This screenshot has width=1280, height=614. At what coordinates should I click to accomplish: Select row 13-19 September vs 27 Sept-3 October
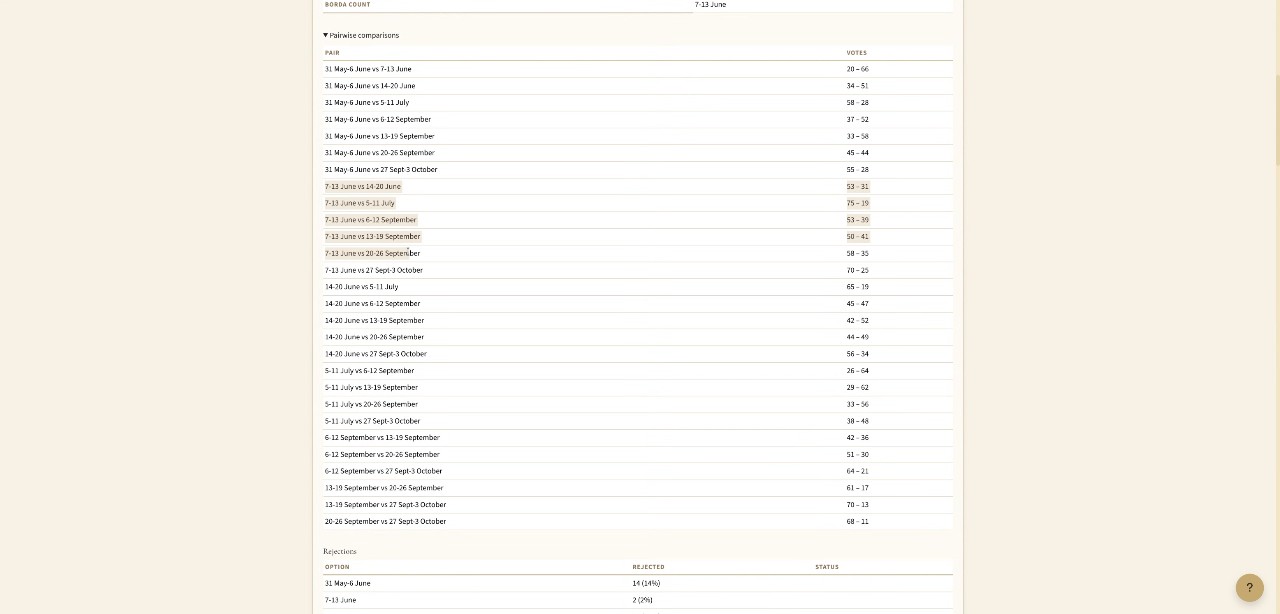[x=638, y=504]
